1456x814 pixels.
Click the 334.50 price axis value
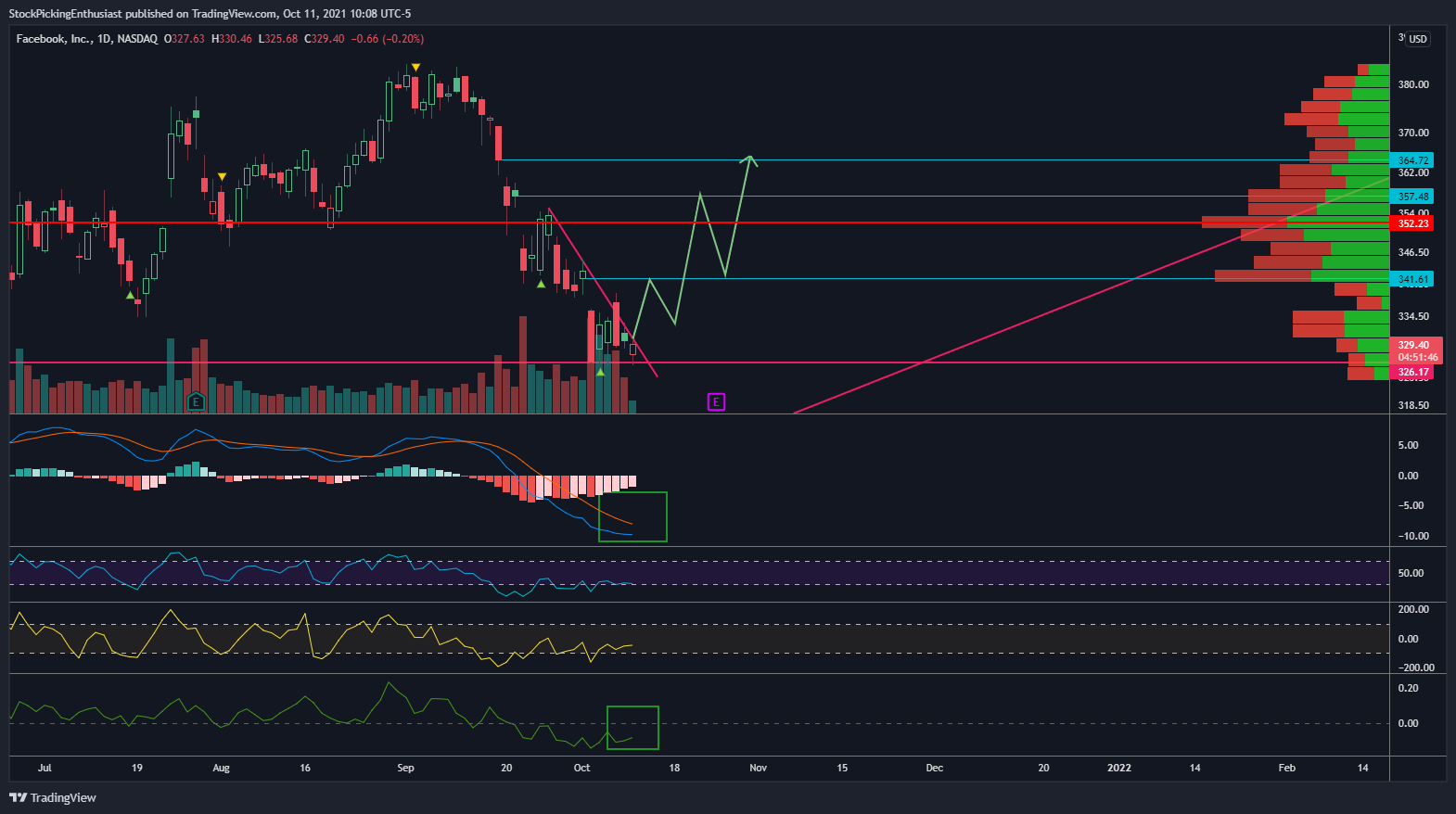pyautogui.click(x=1413, y=316)
